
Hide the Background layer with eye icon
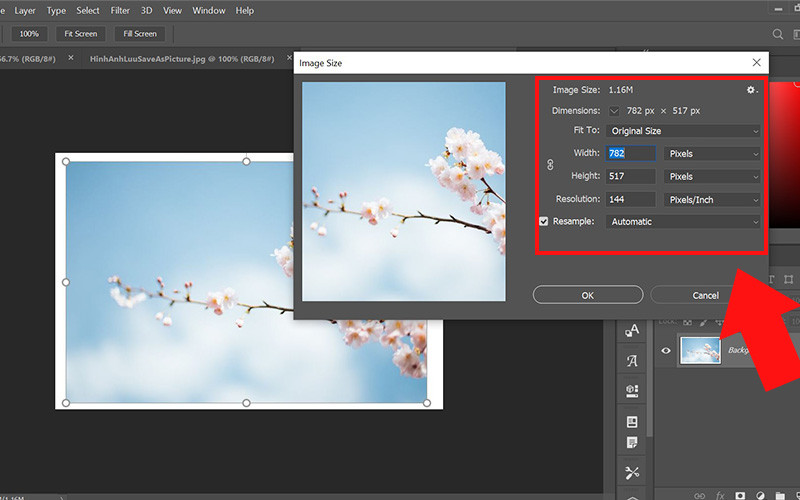coord(666,351)
